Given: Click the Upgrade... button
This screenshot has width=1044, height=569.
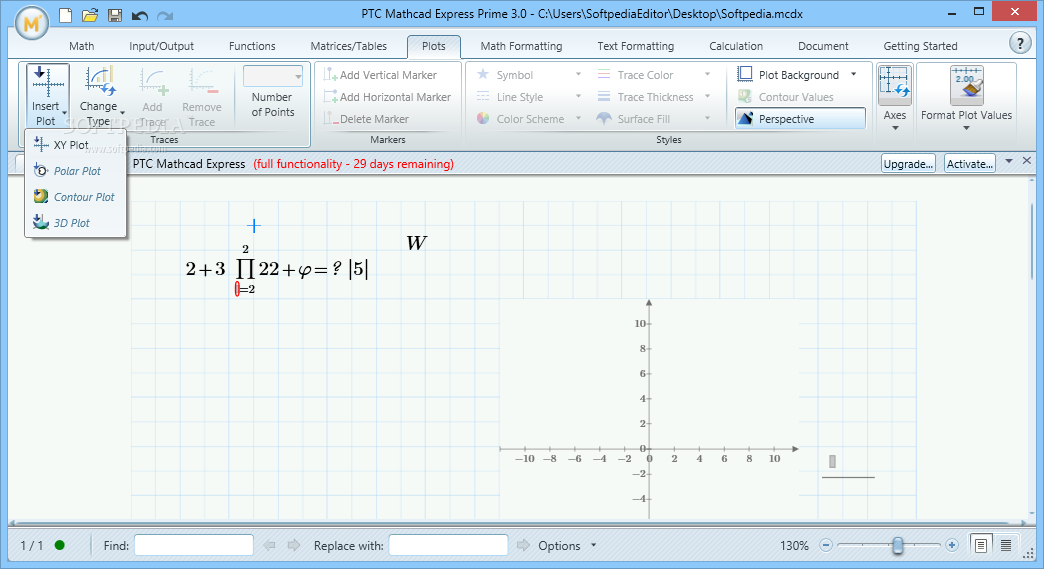Looking at the screenshot, I should click(x=908, y=164).
